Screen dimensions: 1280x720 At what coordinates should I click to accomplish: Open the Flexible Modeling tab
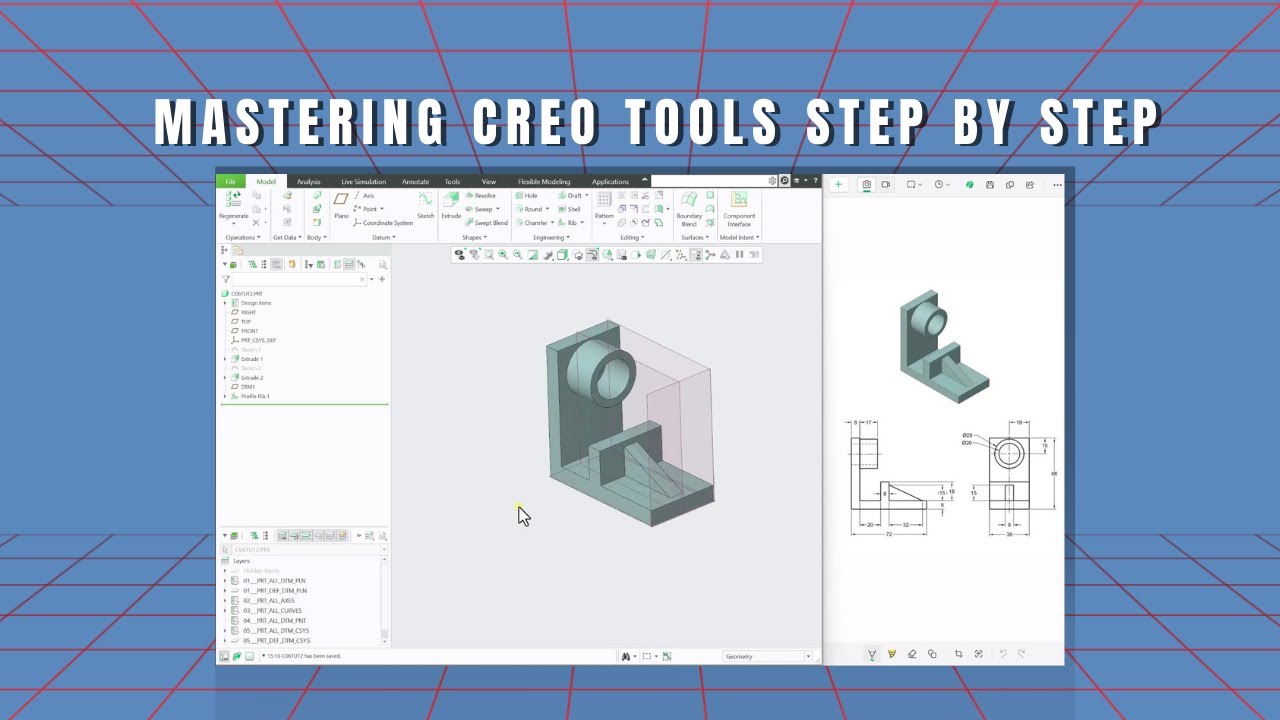click(544, 182)
